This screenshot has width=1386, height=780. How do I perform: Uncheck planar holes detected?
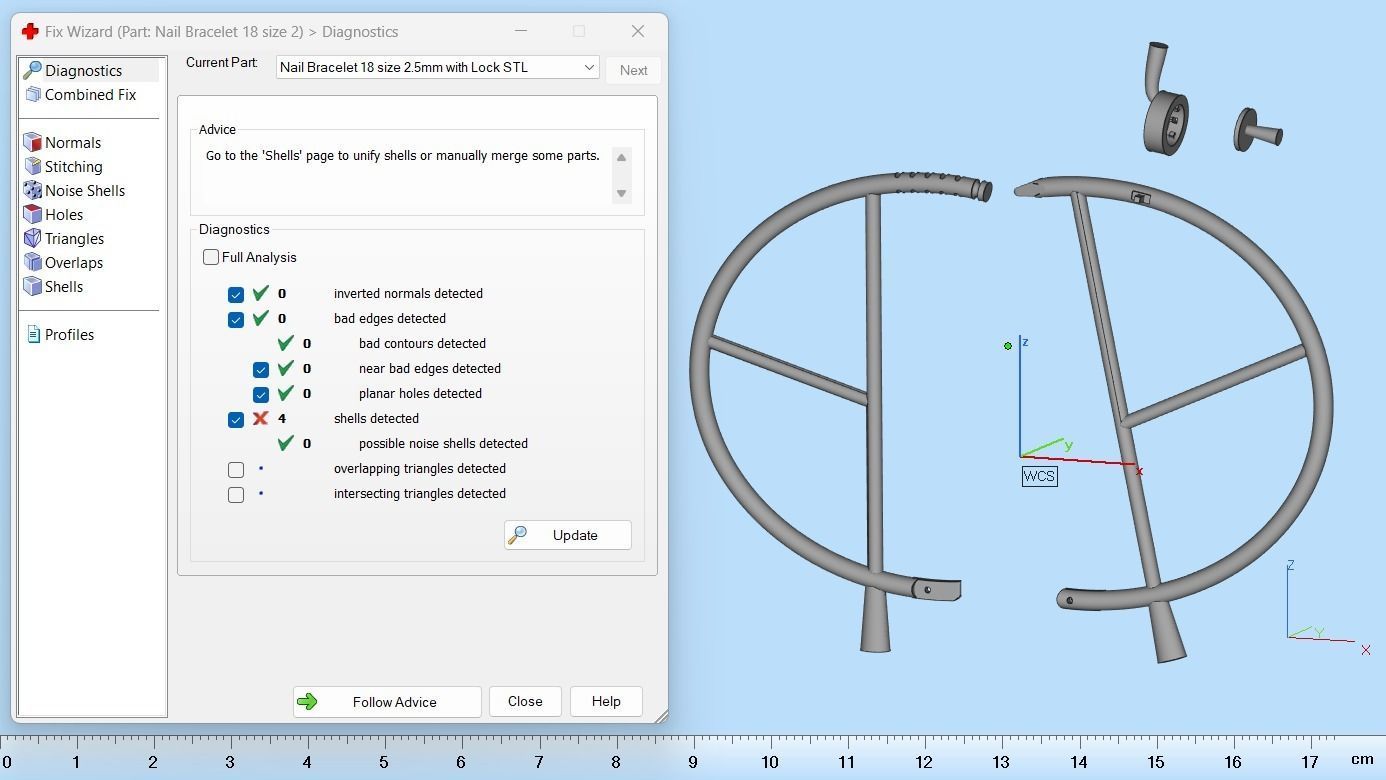pos(261,394)
